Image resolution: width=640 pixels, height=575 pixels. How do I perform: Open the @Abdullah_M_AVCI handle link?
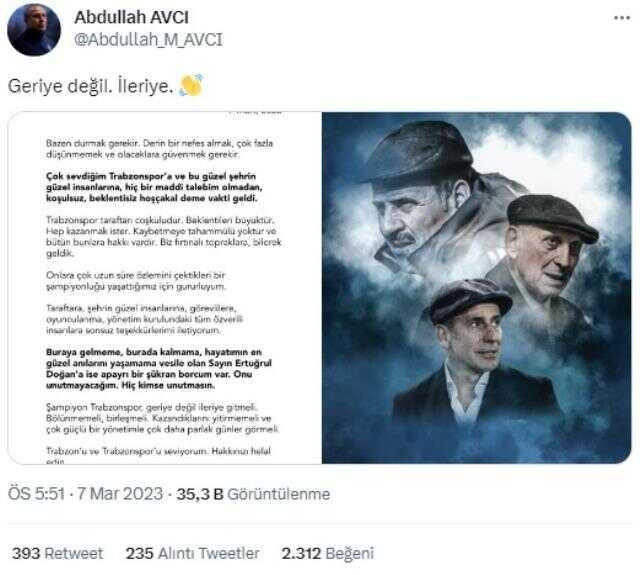tap(148, 40)
